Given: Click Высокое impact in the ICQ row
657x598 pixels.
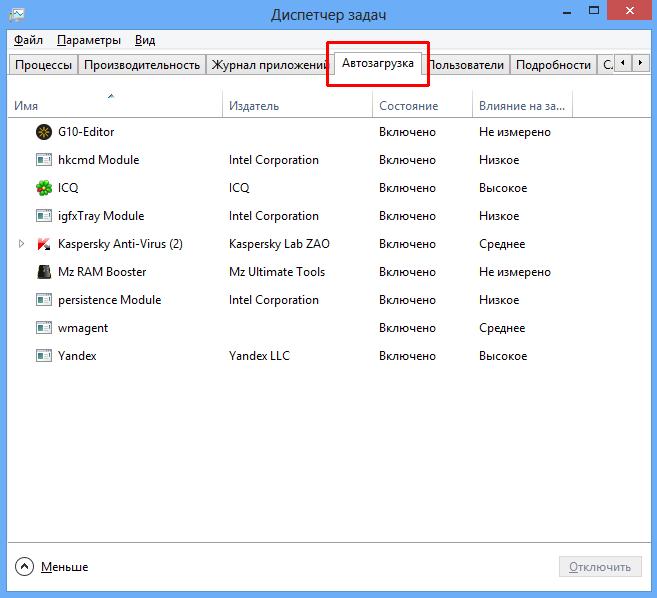Looking at the screenshot, I should tap(503, 188).
